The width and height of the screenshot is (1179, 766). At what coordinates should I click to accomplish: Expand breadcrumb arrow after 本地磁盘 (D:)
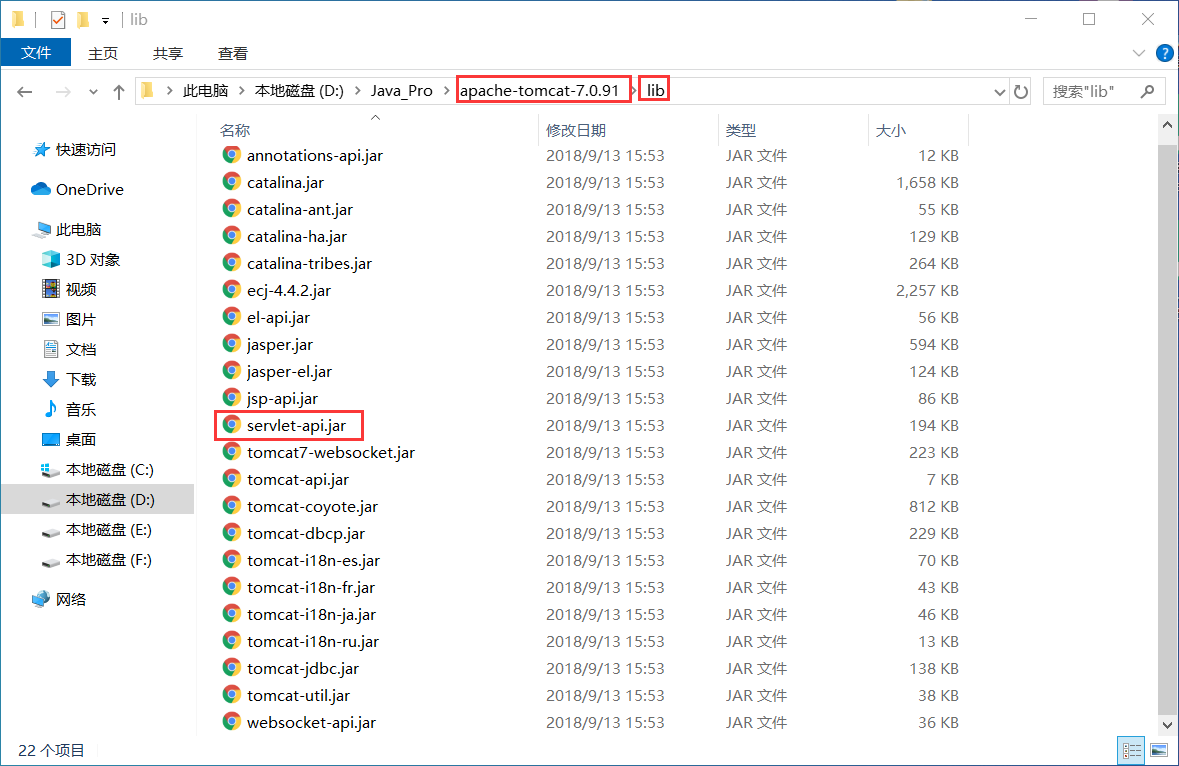pyautogui.click(x=357, y=91)
